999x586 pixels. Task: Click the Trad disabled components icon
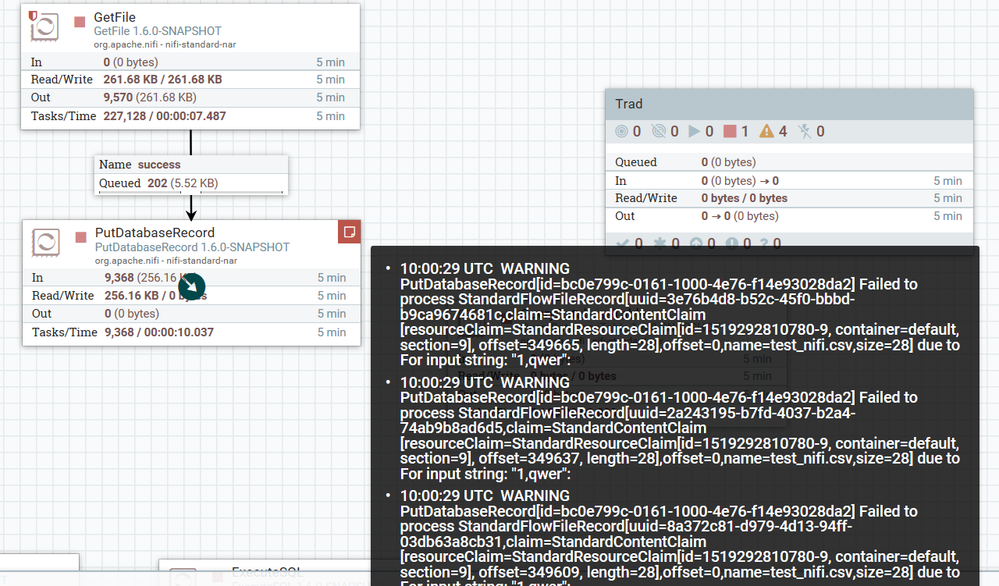tap(805, 131)
